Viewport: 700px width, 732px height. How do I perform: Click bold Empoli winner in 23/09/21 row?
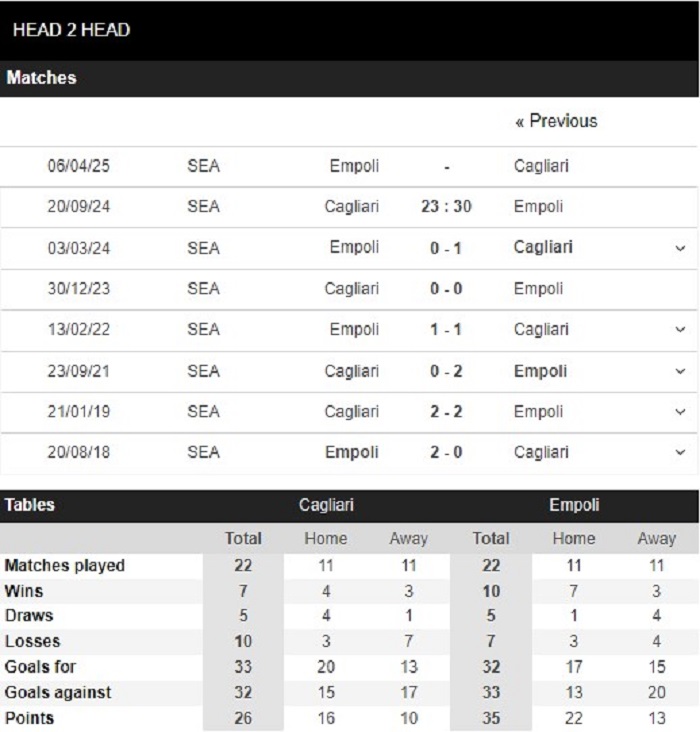click(540, 371)
